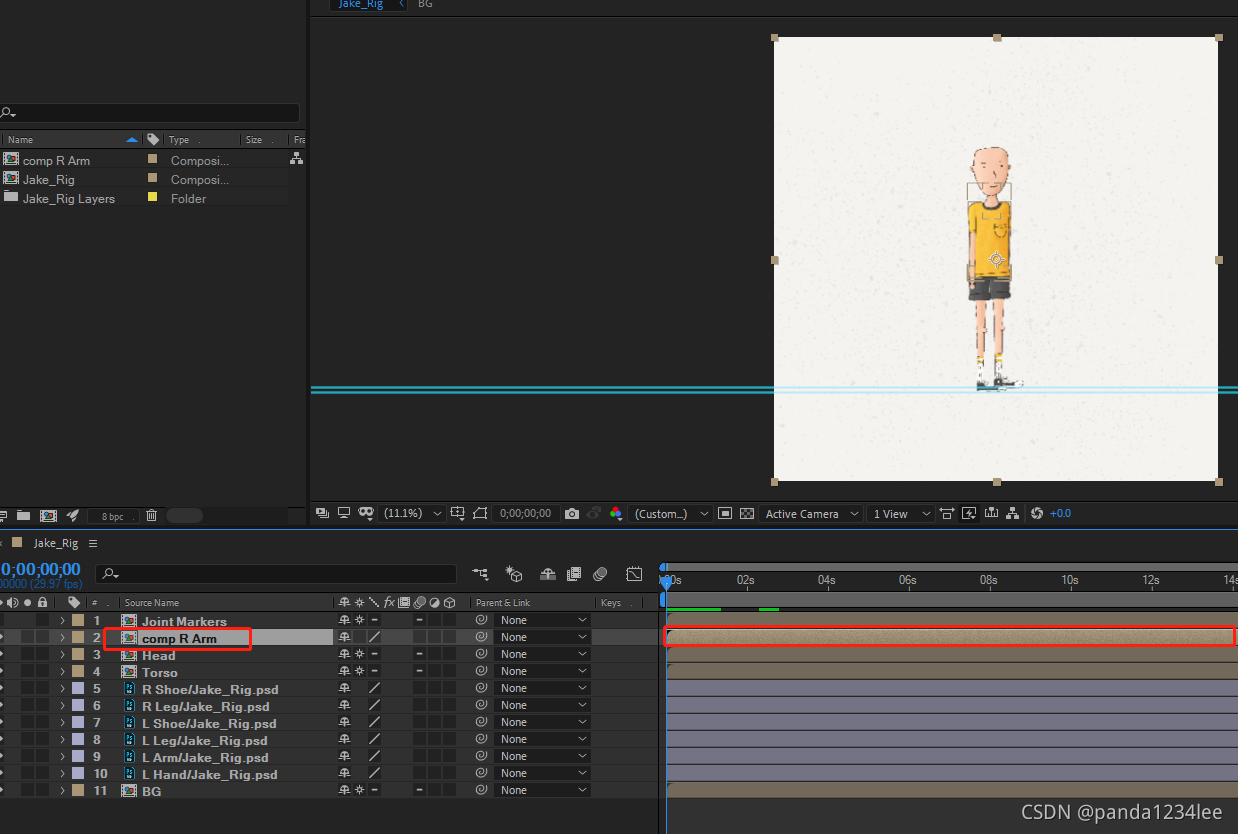Enable Motion Blur for all layers
Viewport: 1238px width, 834px height.
coord(600,574)
